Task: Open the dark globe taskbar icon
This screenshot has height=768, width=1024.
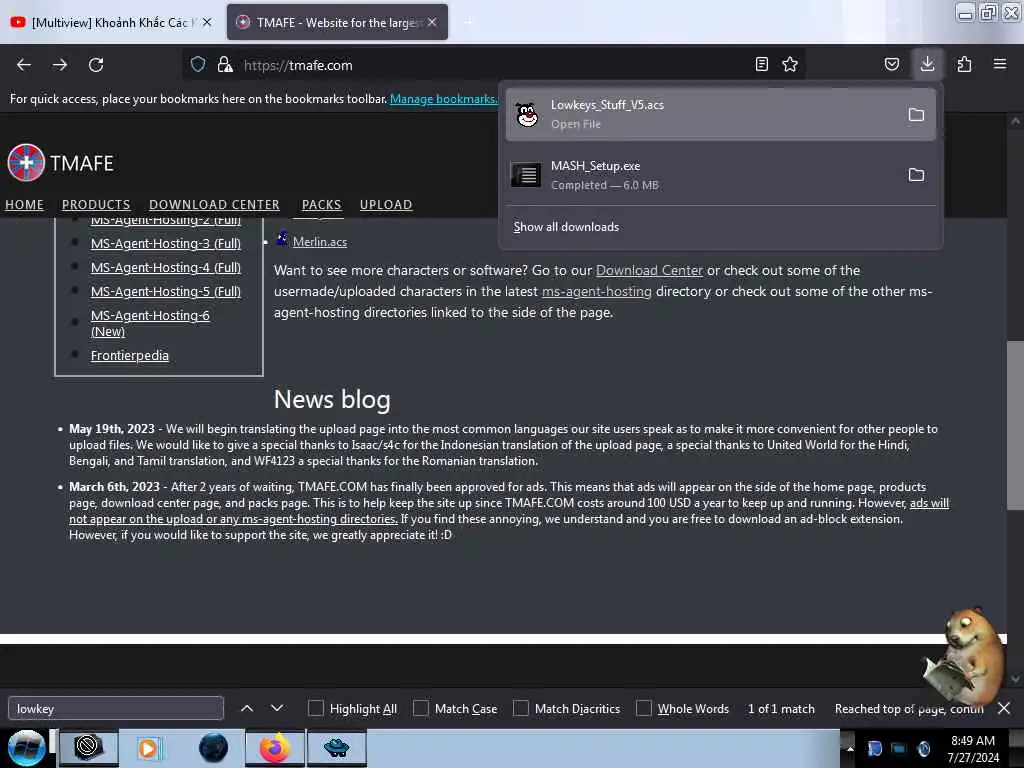Action: click(x=213, y=748)
